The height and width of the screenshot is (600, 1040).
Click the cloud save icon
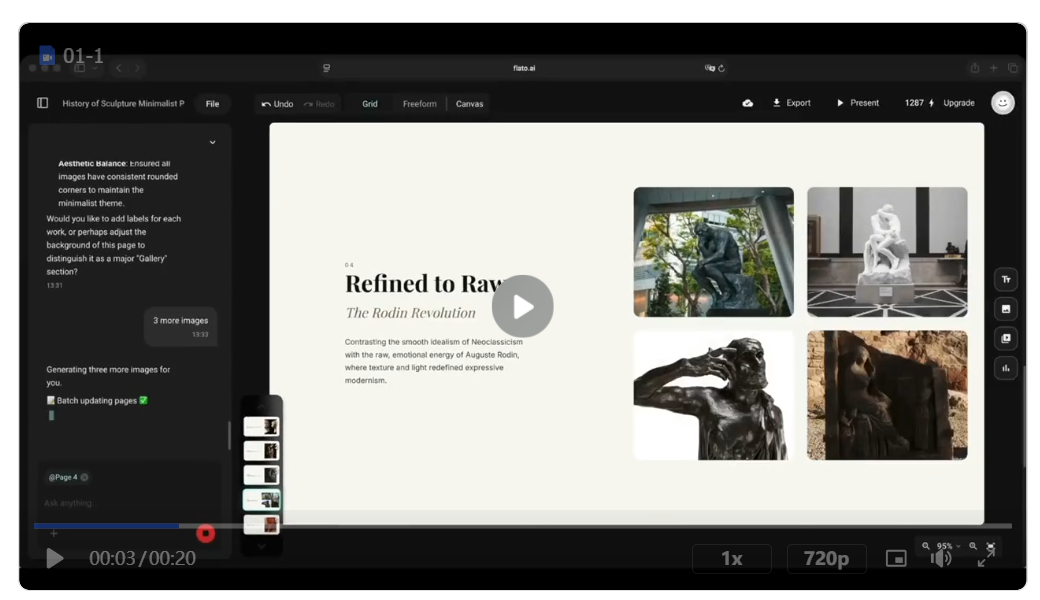tap(747, 103)
